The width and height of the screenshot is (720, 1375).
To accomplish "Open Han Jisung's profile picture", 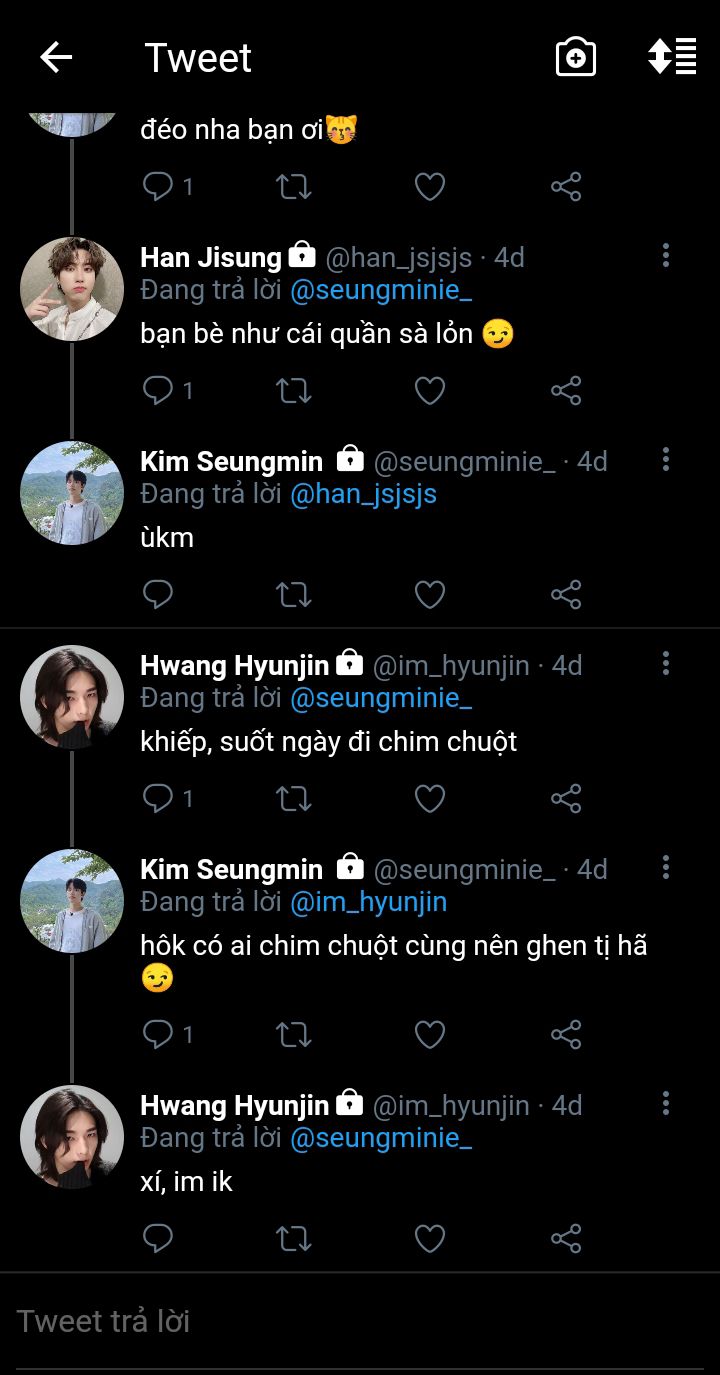I will click(x=72, y=289).
